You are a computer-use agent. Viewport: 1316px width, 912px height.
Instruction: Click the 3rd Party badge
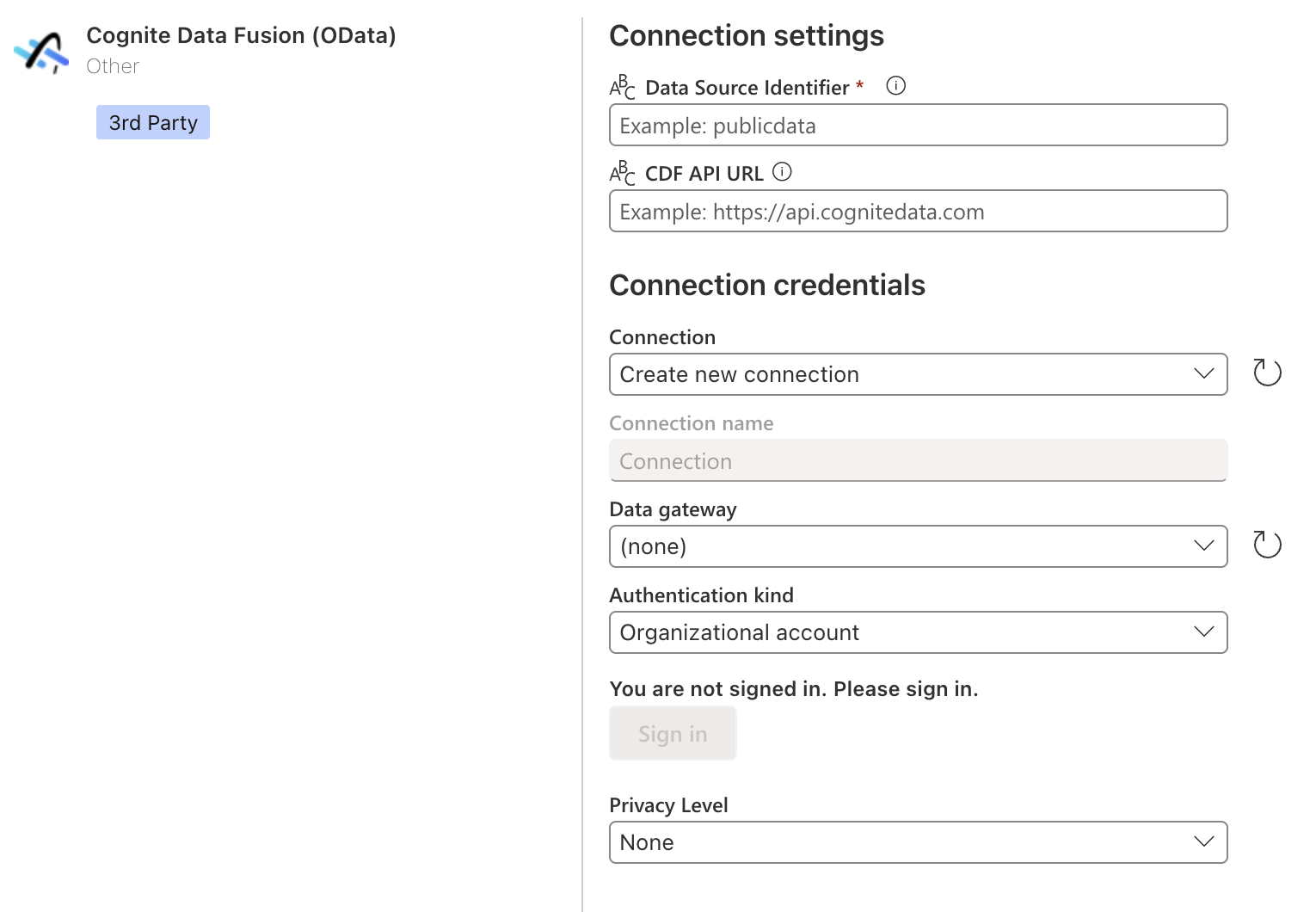152,122
